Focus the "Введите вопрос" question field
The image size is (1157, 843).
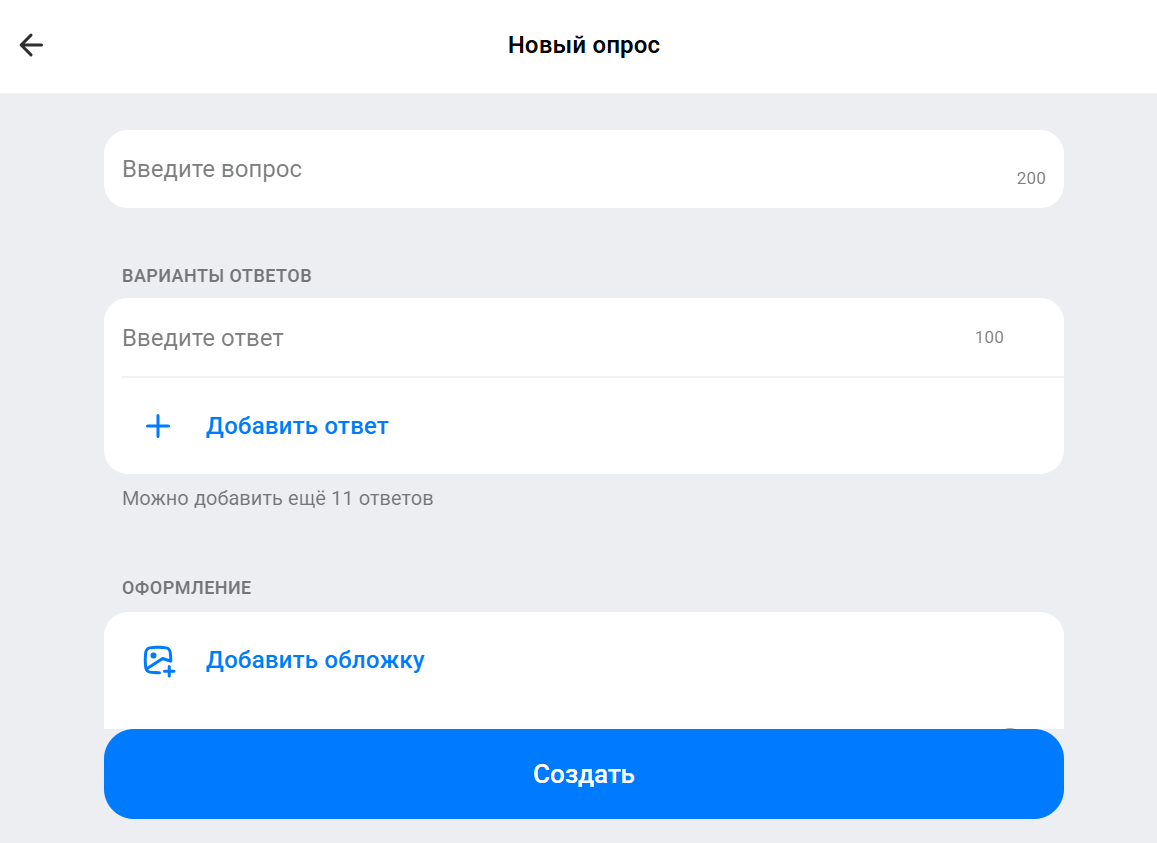pos(583,169)
